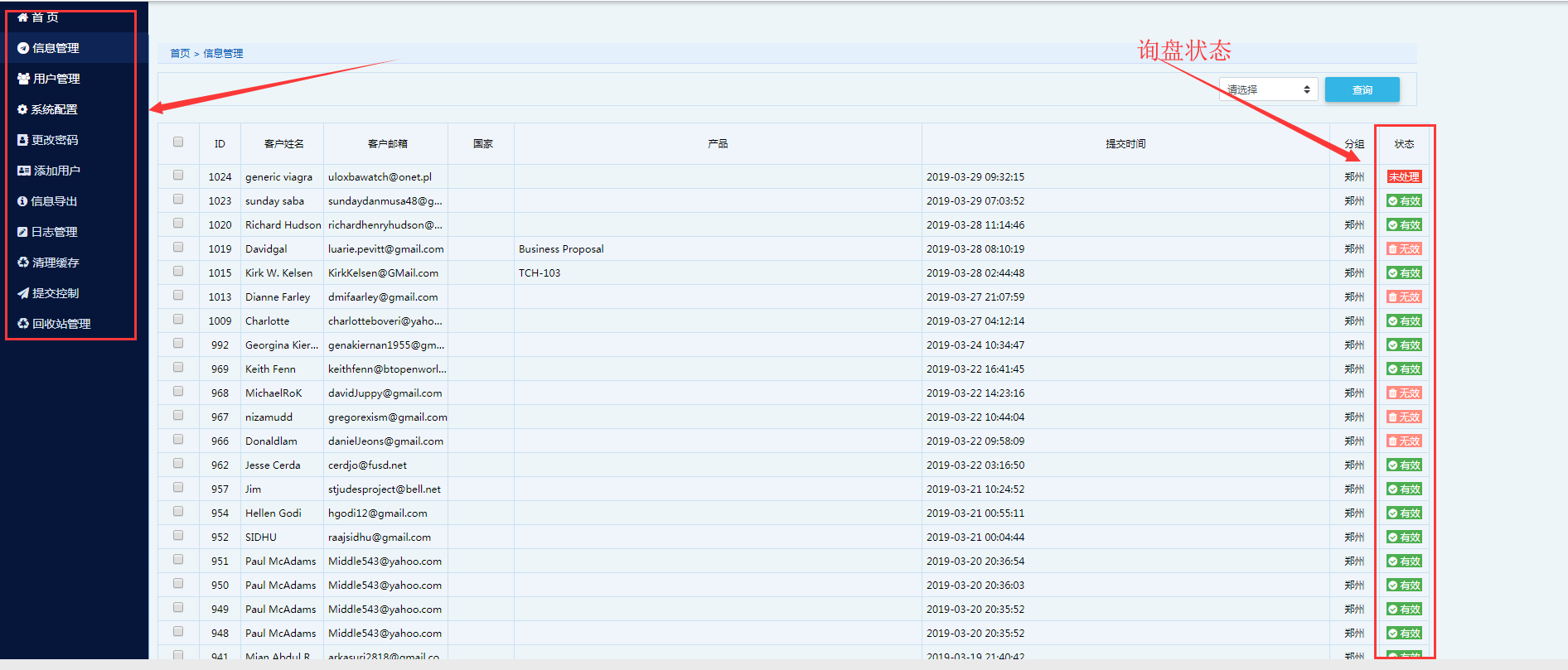Viewport: 1568px width, 670px height.
Task: Check the row with ID 1020
Action: (x=178, y=223)
